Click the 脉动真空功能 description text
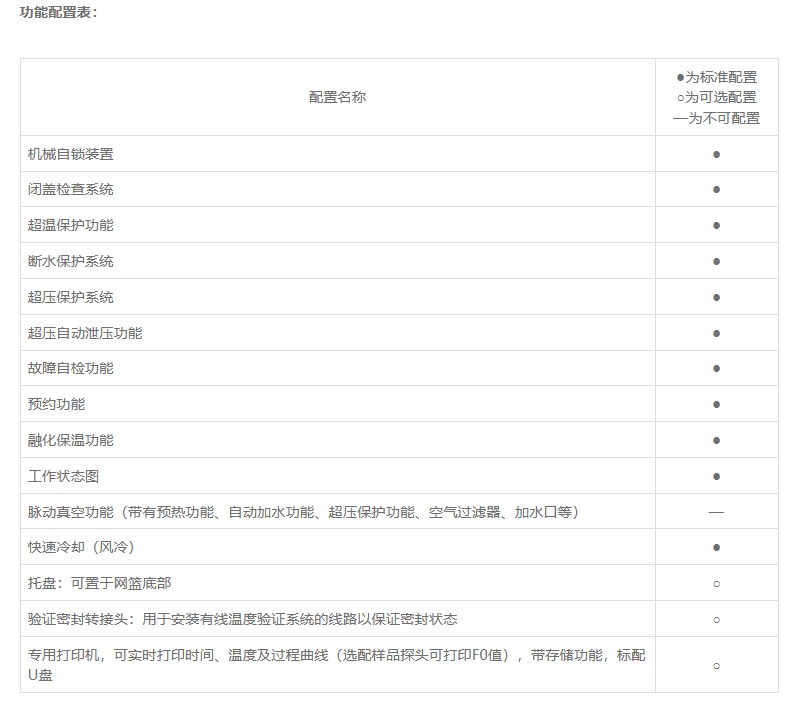This screenshot has height=703, width=800. (x=303, y=512)
